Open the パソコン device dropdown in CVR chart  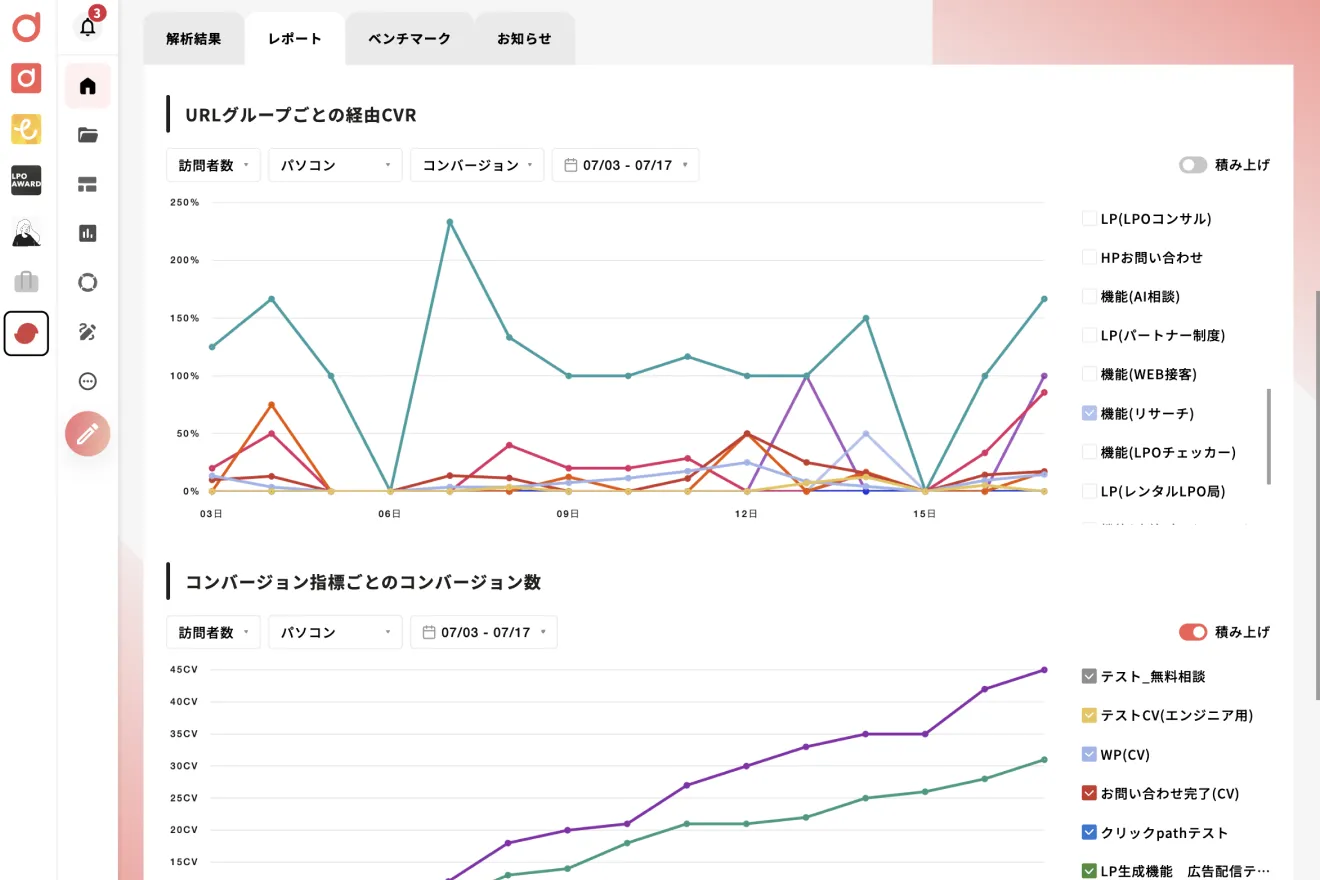335,165
